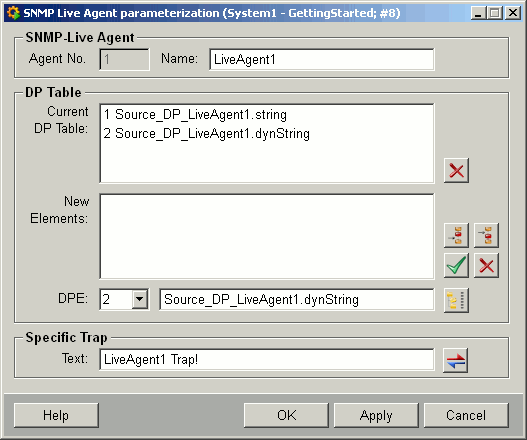Click the Help button
The image size is (527, 440).
[x=56, y=415]
